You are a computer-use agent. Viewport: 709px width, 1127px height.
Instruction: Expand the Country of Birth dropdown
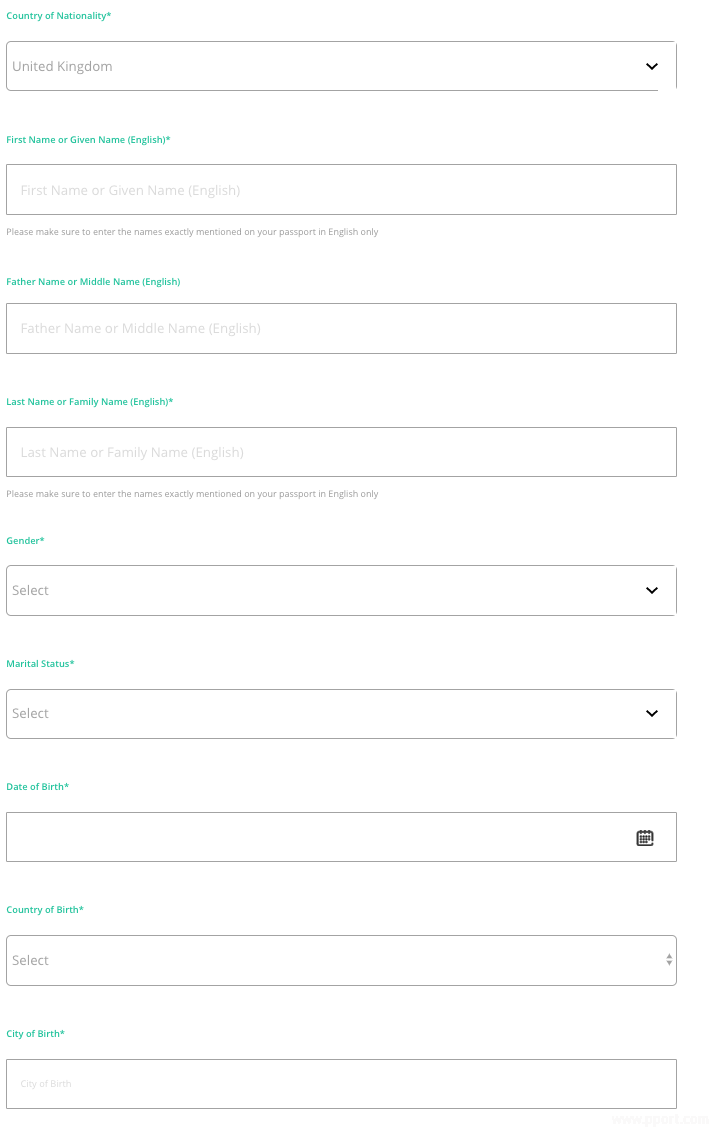(330, 960)
